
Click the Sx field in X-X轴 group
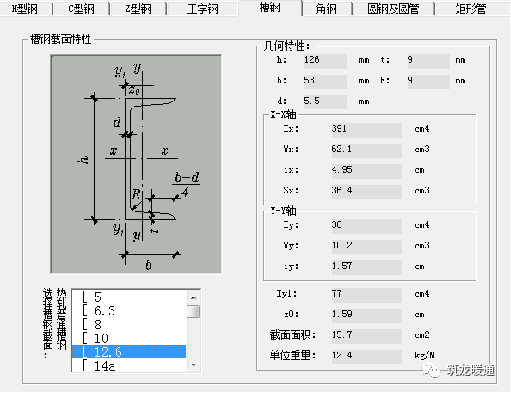pyautogui.click(x=366, y=191)
